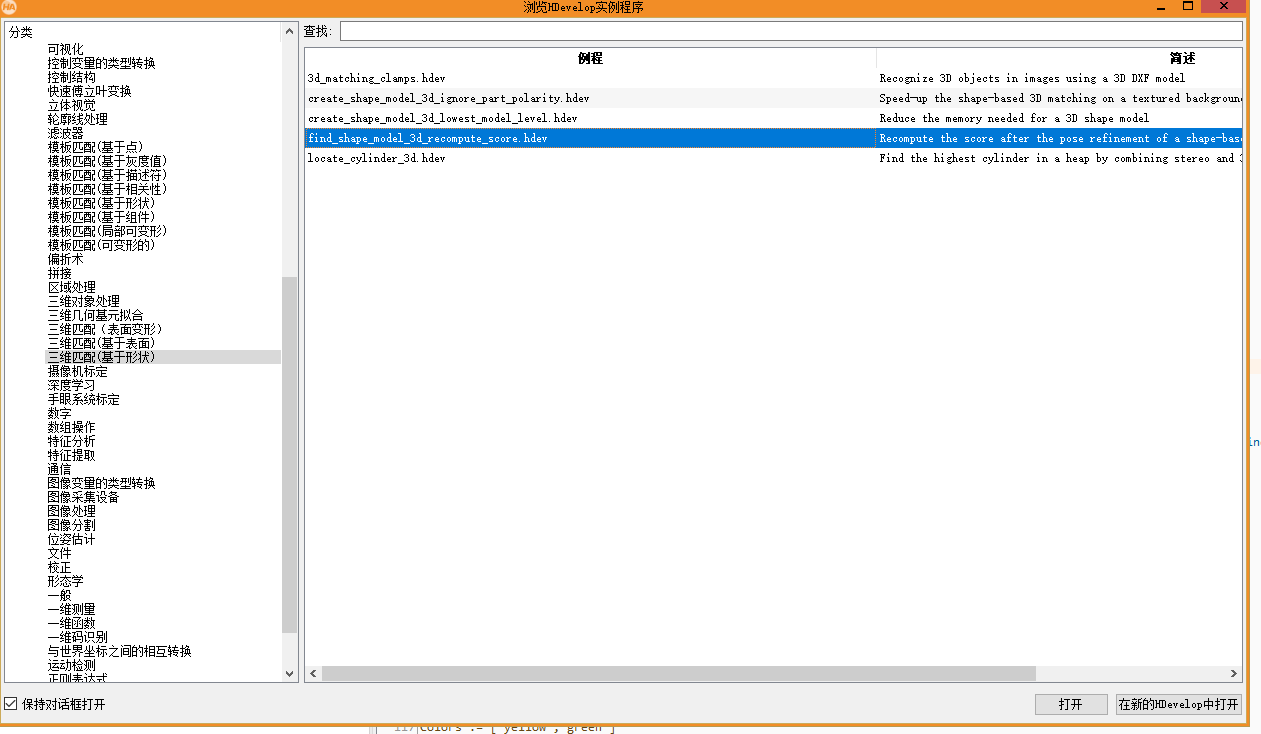Select the 模板匹配(基于形状) category
Viewport: 1261px width, 734px height.
point(101,203)
